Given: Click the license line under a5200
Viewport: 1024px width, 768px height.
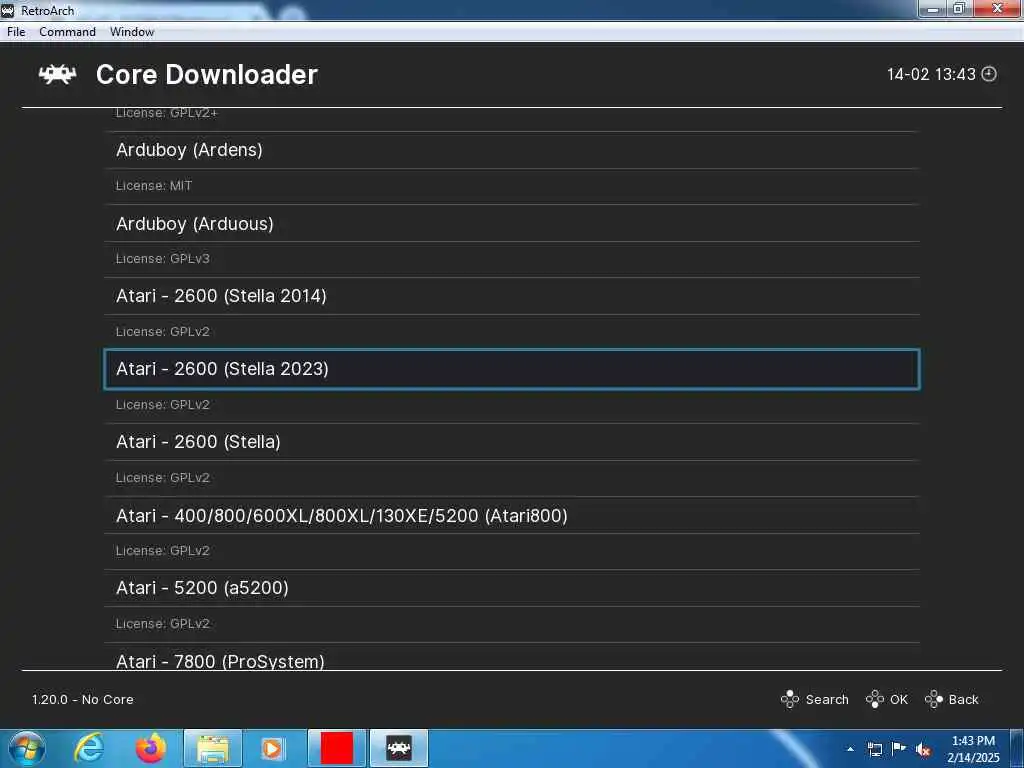Looking at the screenshot, I should point(163,624).
